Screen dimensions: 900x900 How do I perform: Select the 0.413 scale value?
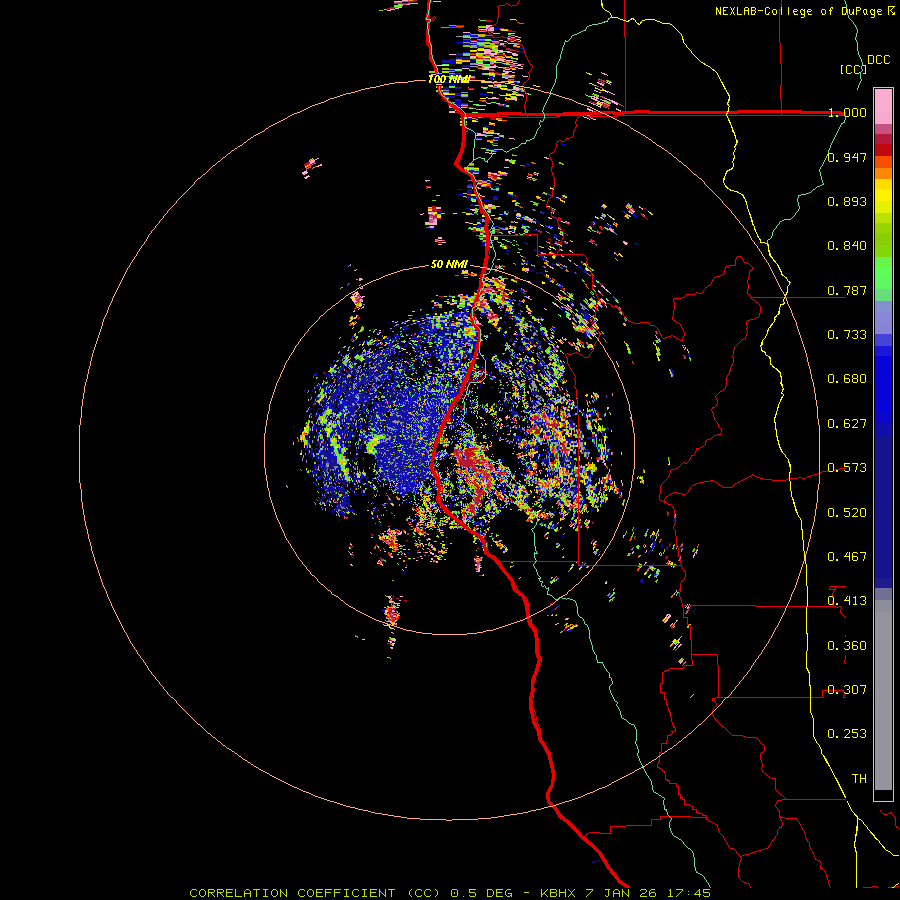847,601
